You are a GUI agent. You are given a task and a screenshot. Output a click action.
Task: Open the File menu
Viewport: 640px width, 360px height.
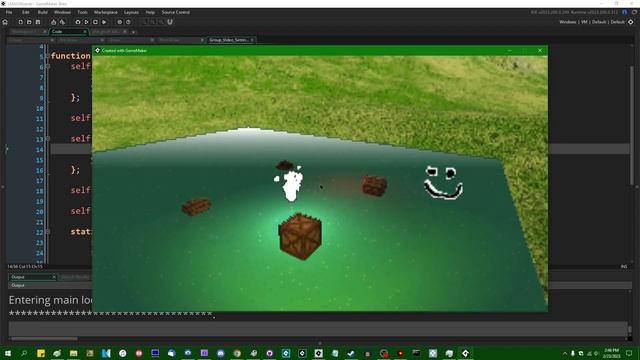click(x=9, y=12)
